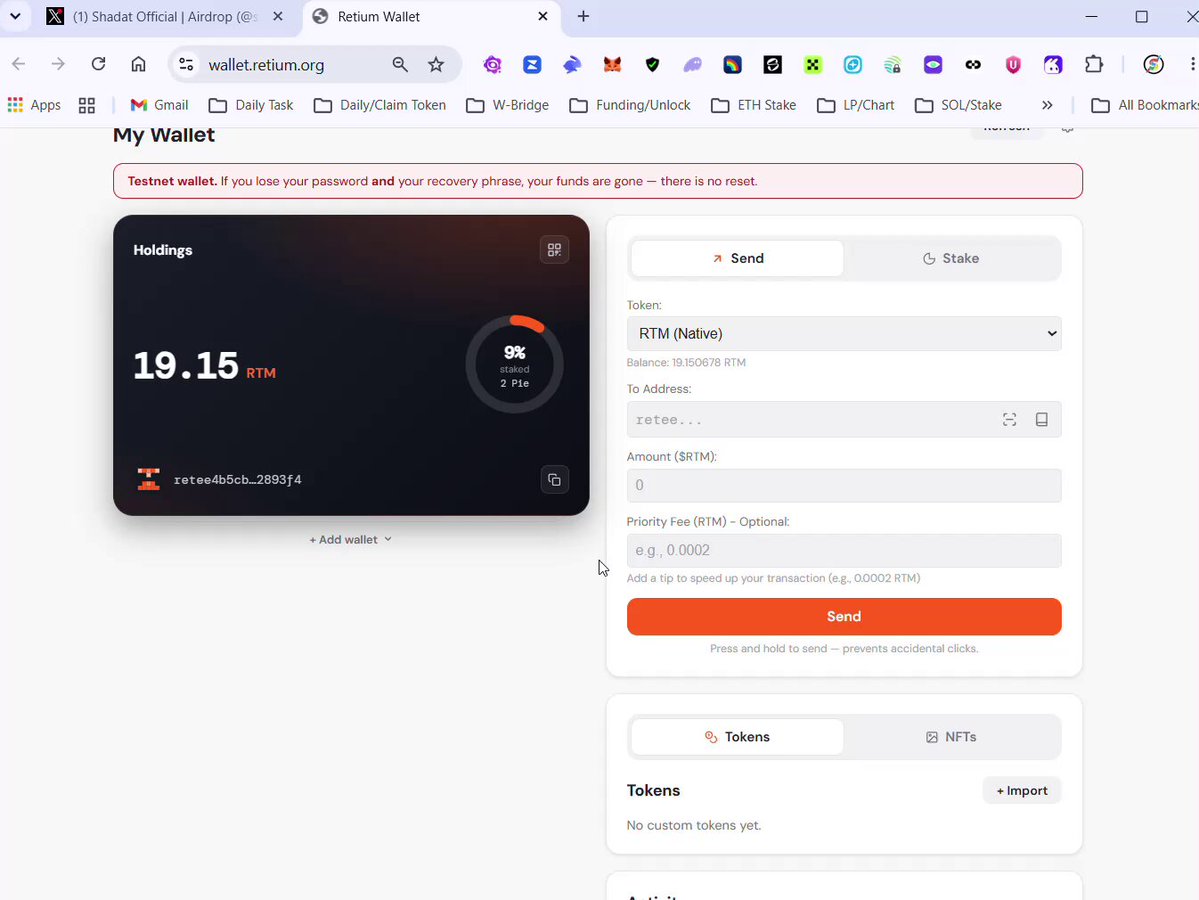Go to the browser home page
Image resolution: width=1199 pixels, height=900 pixels.
pyautogui.click(x=138, y=64)
